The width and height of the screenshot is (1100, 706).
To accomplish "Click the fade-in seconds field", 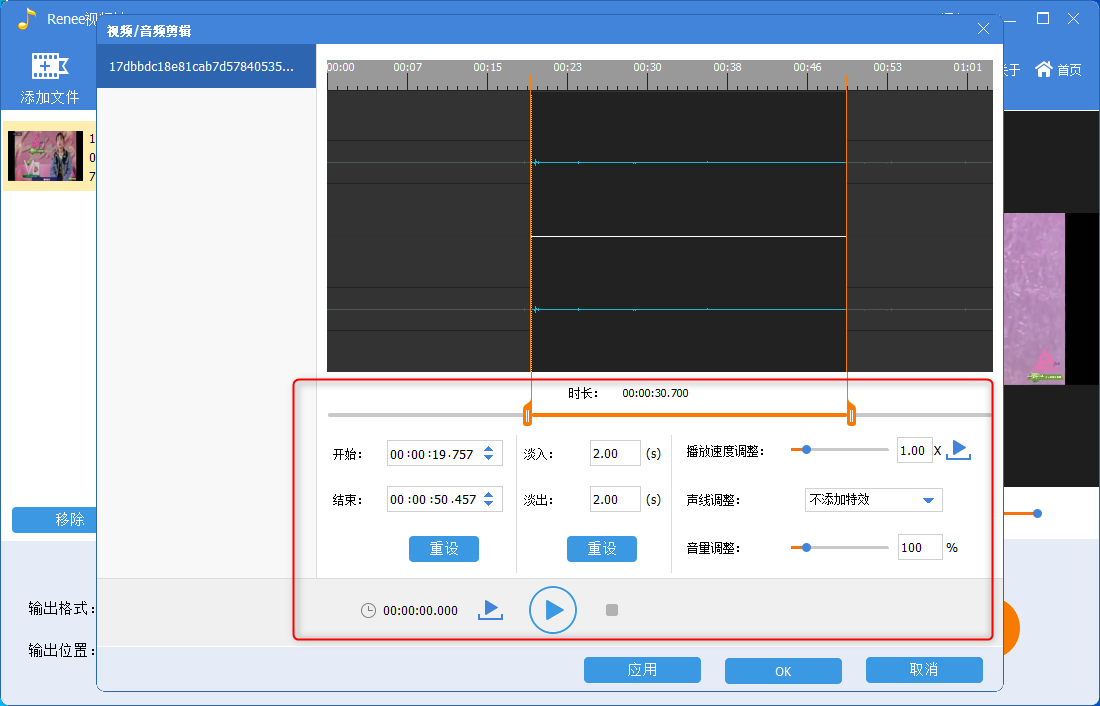I will click(615, 453).
